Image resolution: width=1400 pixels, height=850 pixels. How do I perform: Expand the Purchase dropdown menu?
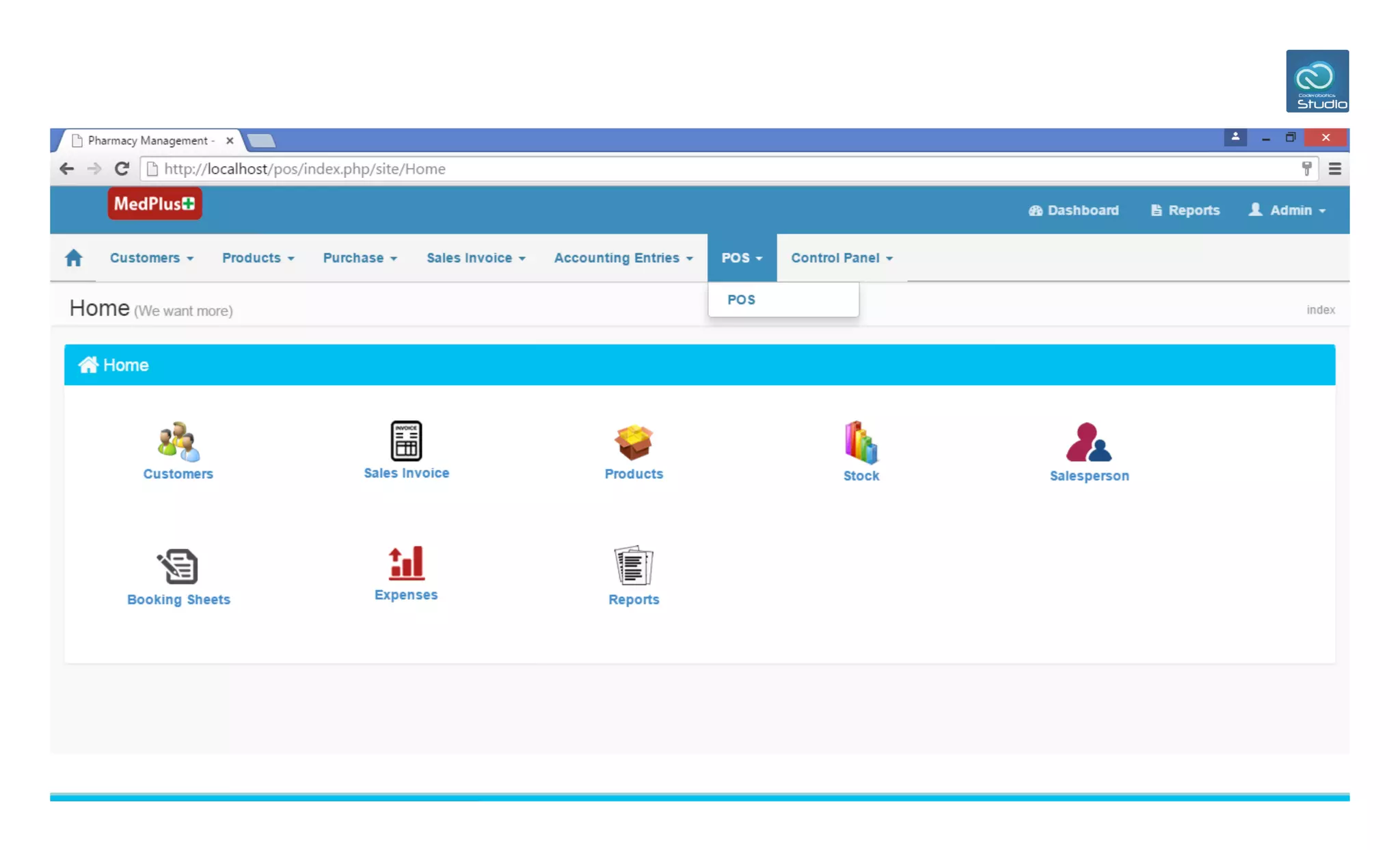(360, 258)
